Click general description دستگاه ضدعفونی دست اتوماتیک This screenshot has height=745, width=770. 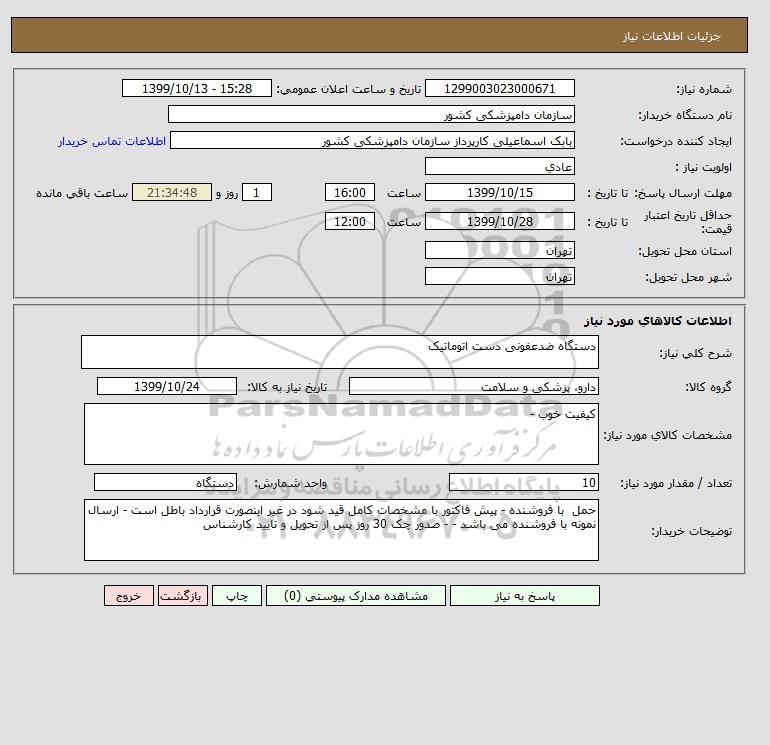(x=340, y=352)
